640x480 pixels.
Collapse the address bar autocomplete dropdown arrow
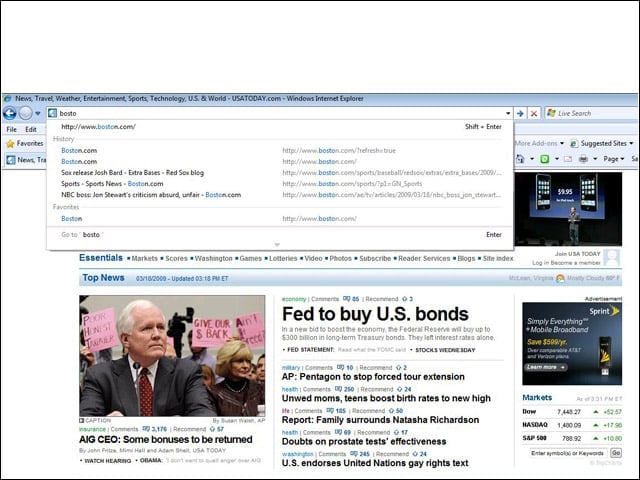[x=508, y=113]
